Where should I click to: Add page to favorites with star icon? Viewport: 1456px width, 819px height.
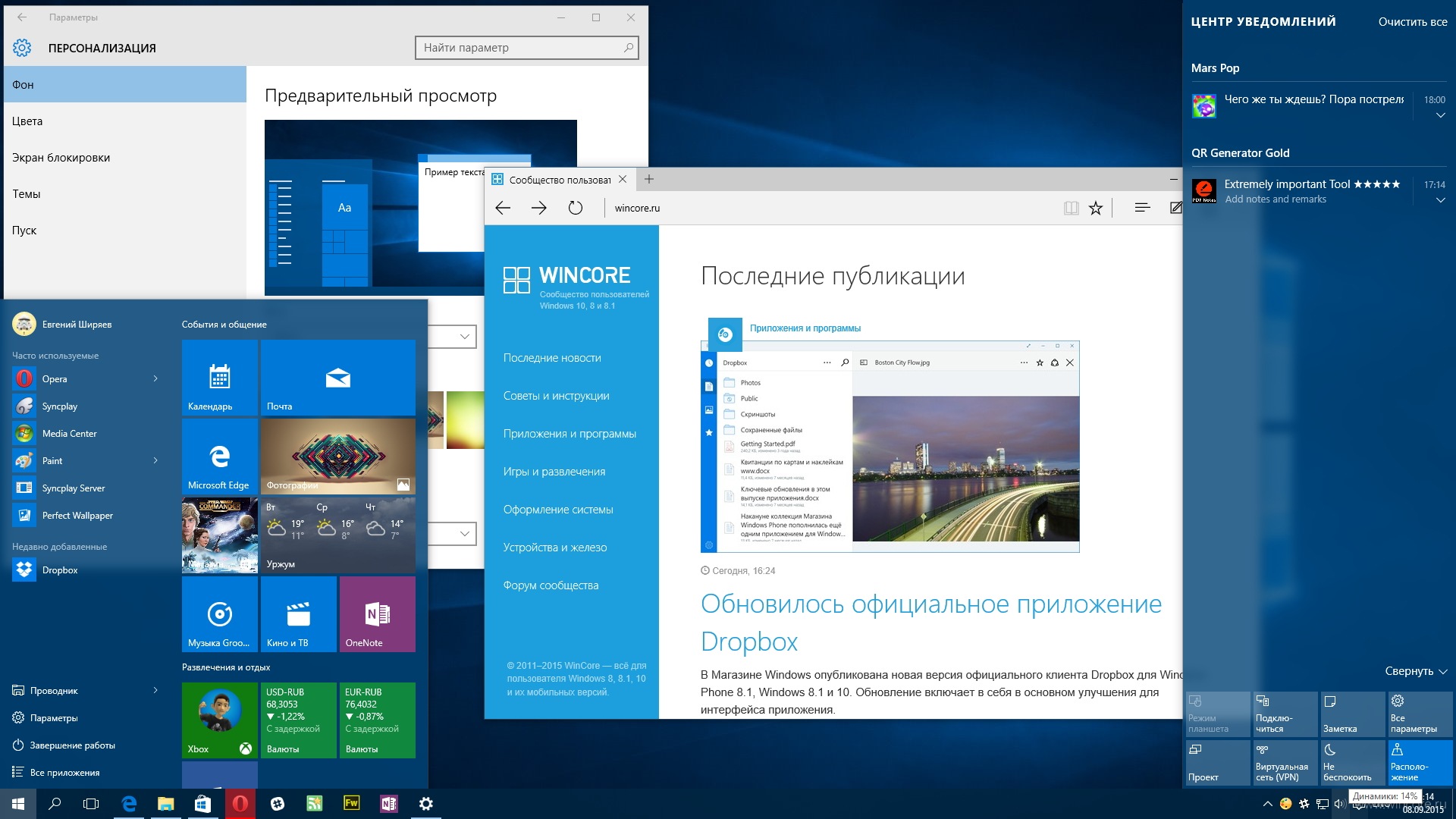click(x=1096, y=208)
